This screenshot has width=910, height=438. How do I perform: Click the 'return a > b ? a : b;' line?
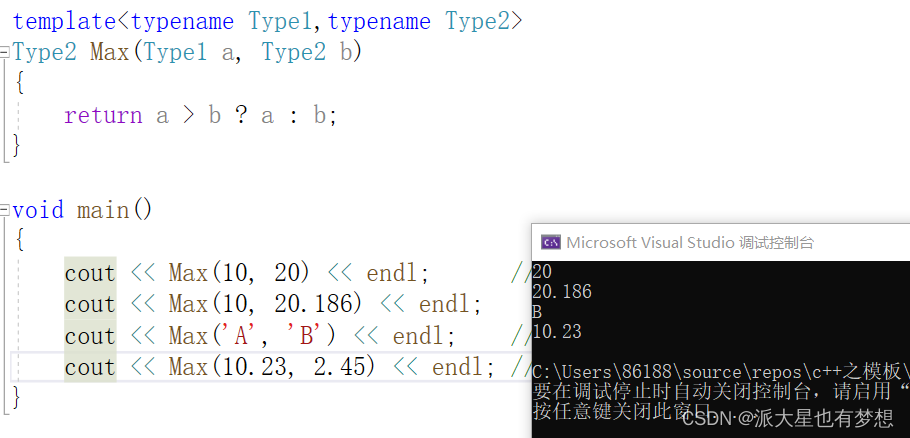pyautogui.click(x=200, y=115)
